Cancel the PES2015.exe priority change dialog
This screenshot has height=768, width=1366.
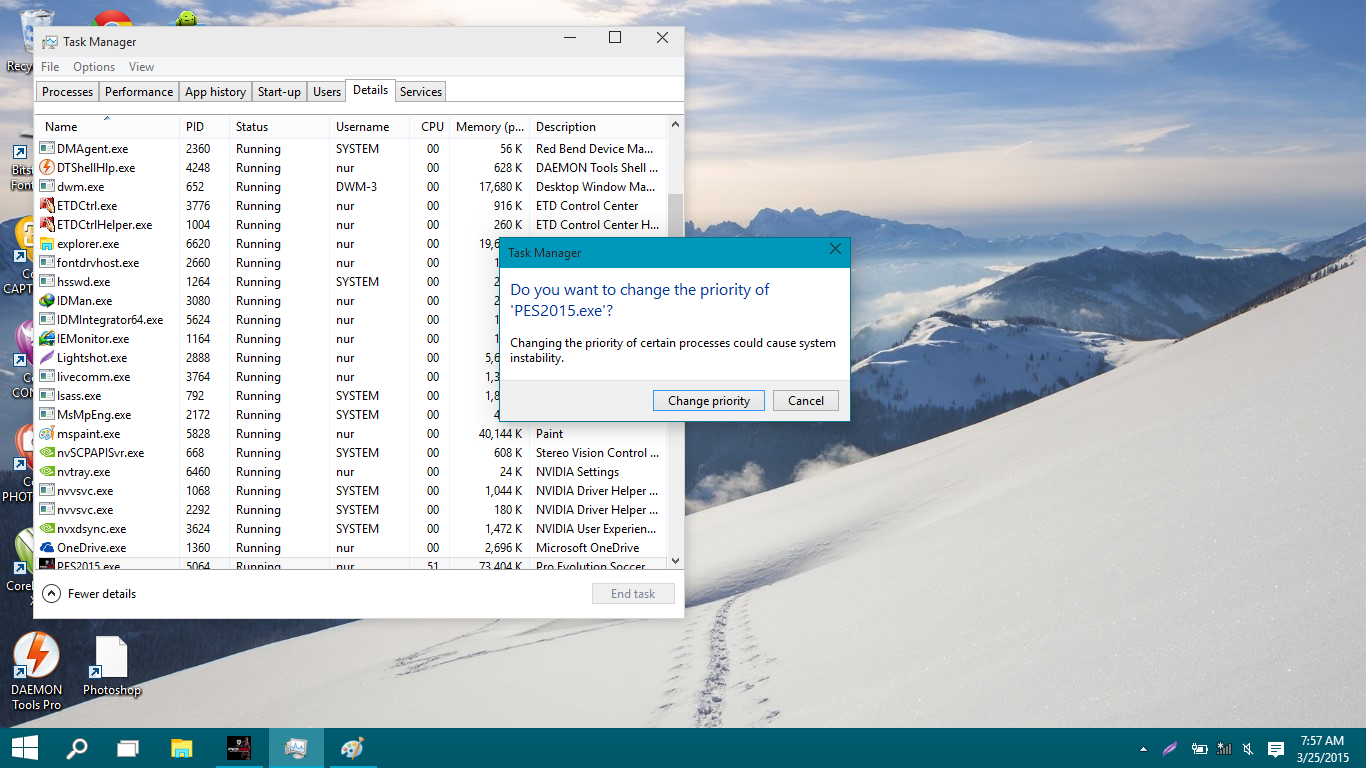tap(805, 400)
